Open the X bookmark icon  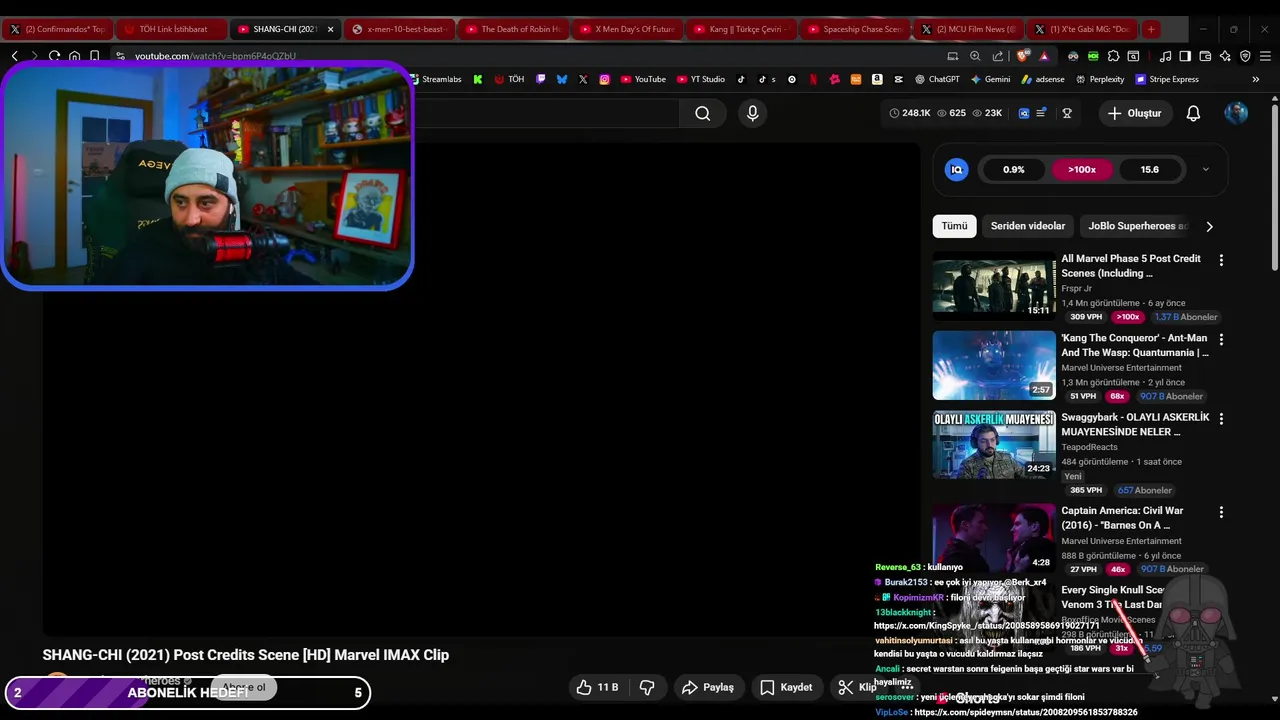(583, 79)
